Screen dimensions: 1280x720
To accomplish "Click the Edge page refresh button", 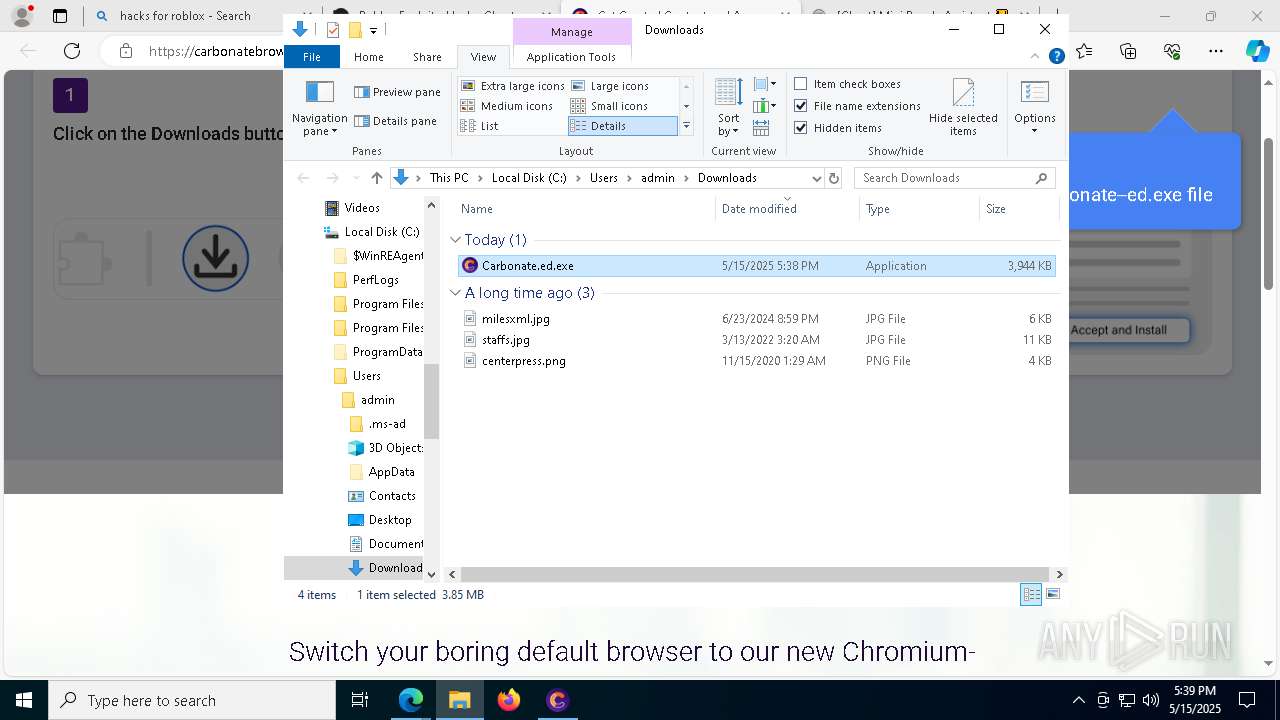I will (72, 51).
